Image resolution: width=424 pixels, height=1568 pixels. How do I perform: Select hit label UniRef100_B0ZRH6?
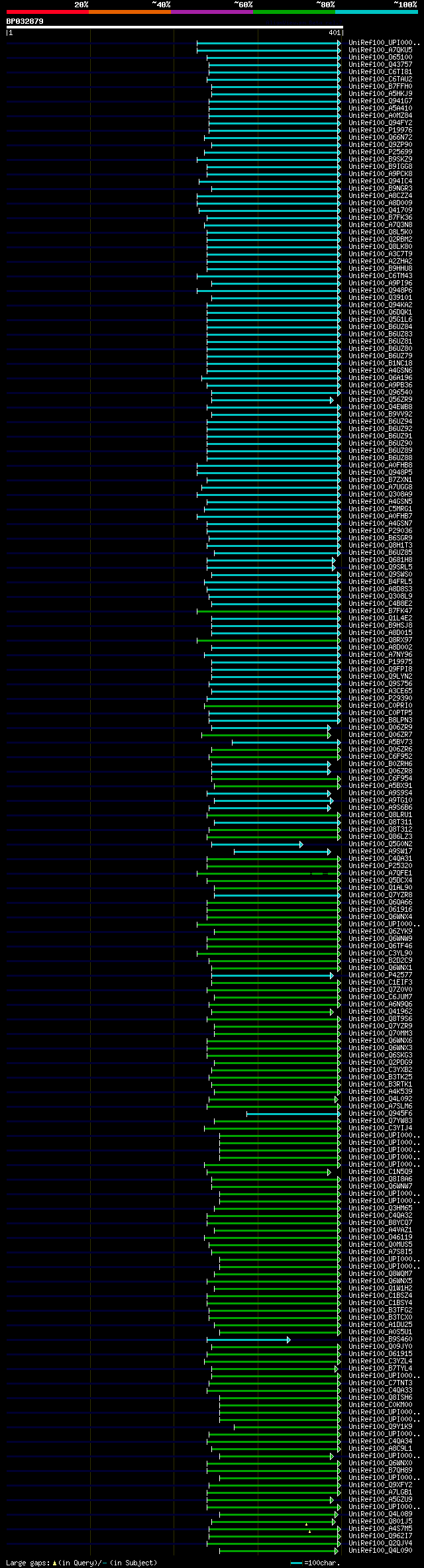pos(380,764)
